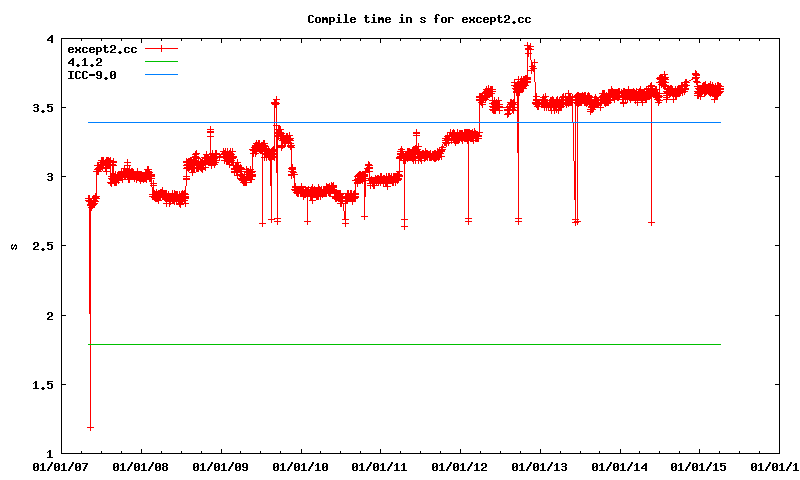800x480 pixels.
Task: Click the y-axis label 's'
Action: 13,246
